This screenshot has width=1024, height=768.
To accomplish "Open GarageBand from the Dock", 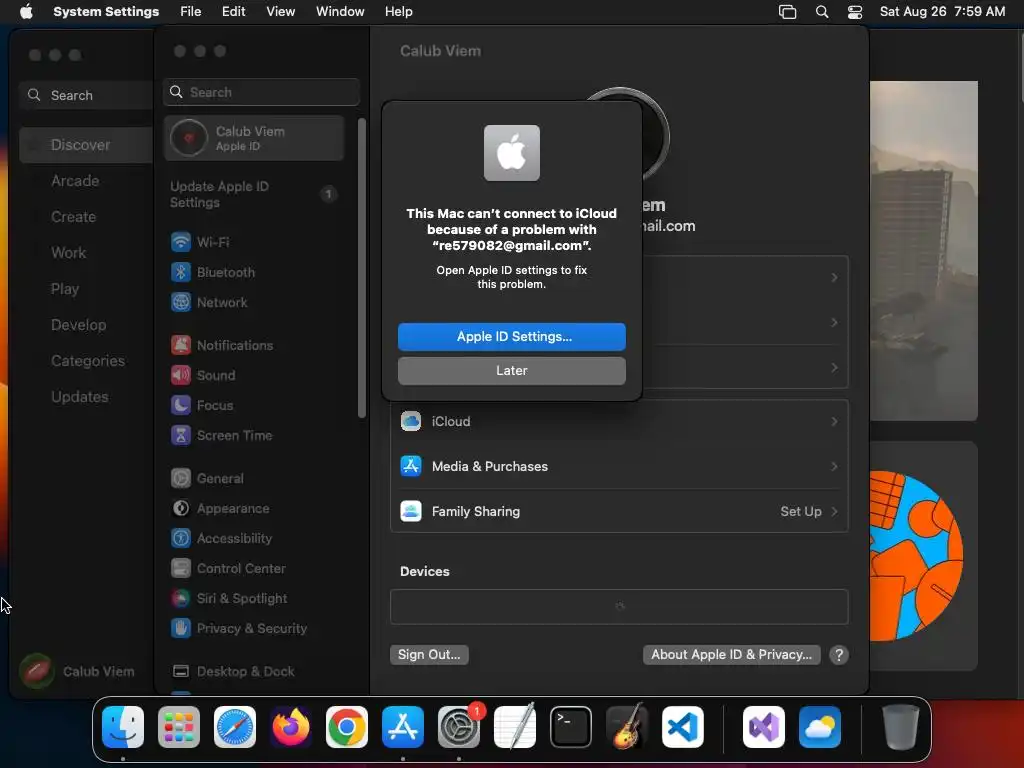I will pyautogui.click(x=627, y=727).
